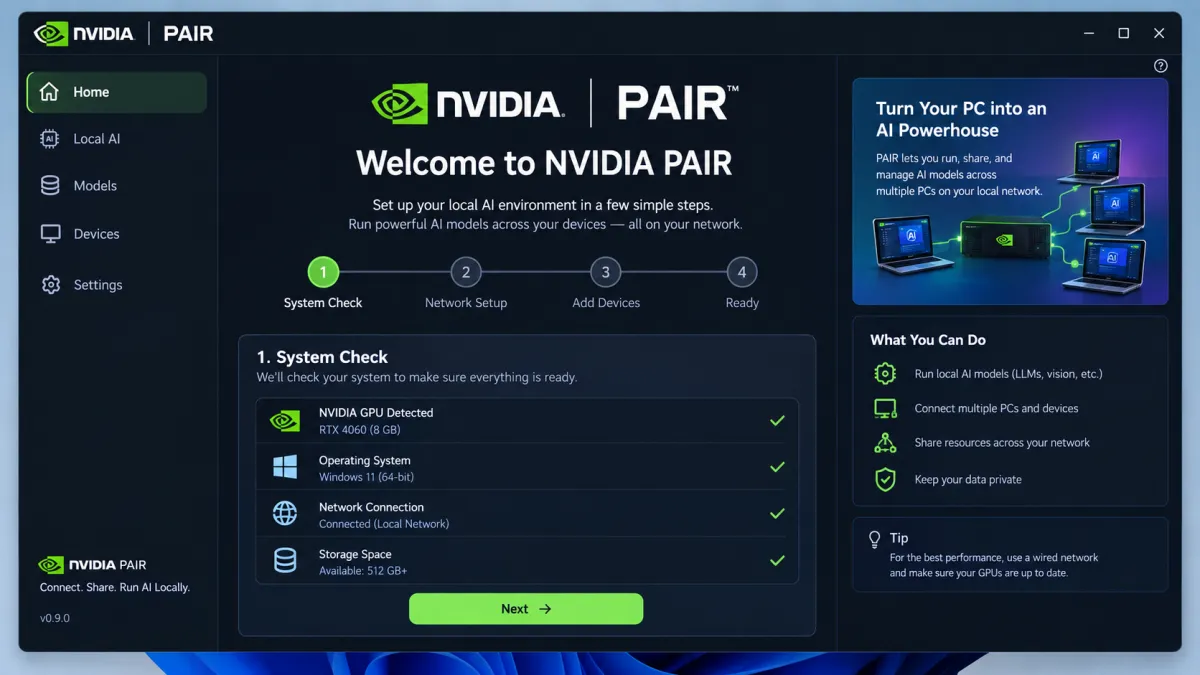The width and height of the screenshot is (1200, 675).
Task: Click the 'What You Can Do' heading
Action: click(x=928, y=340)
